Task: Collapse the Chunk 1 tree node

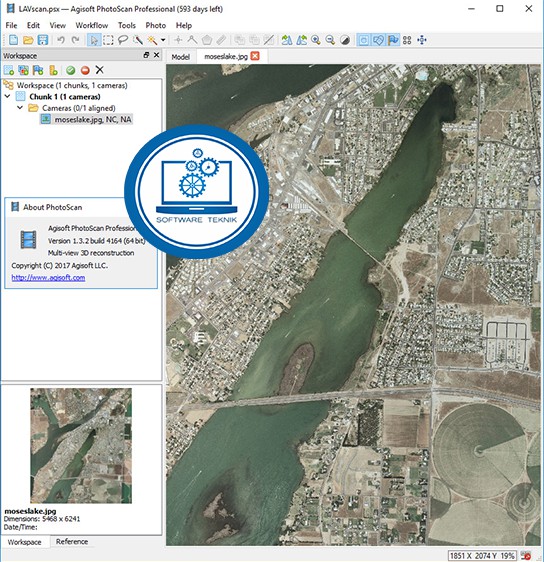Action: point(7,96)
